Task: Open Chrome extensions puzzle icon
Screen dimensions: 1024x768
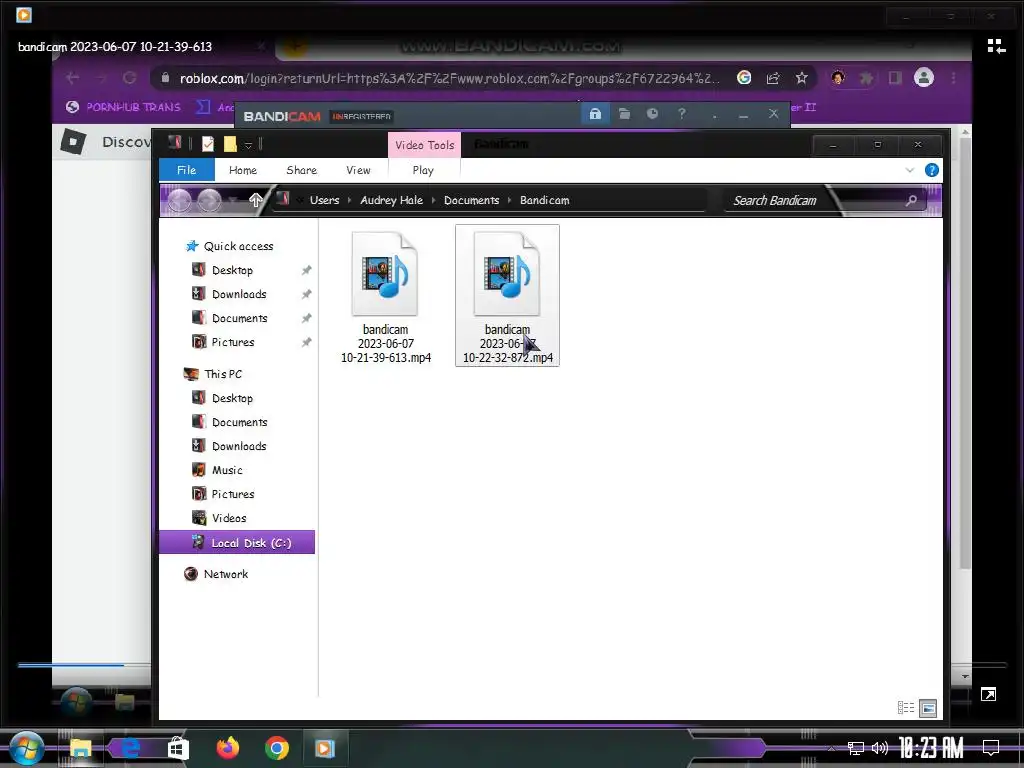Action: click(866, 78)
